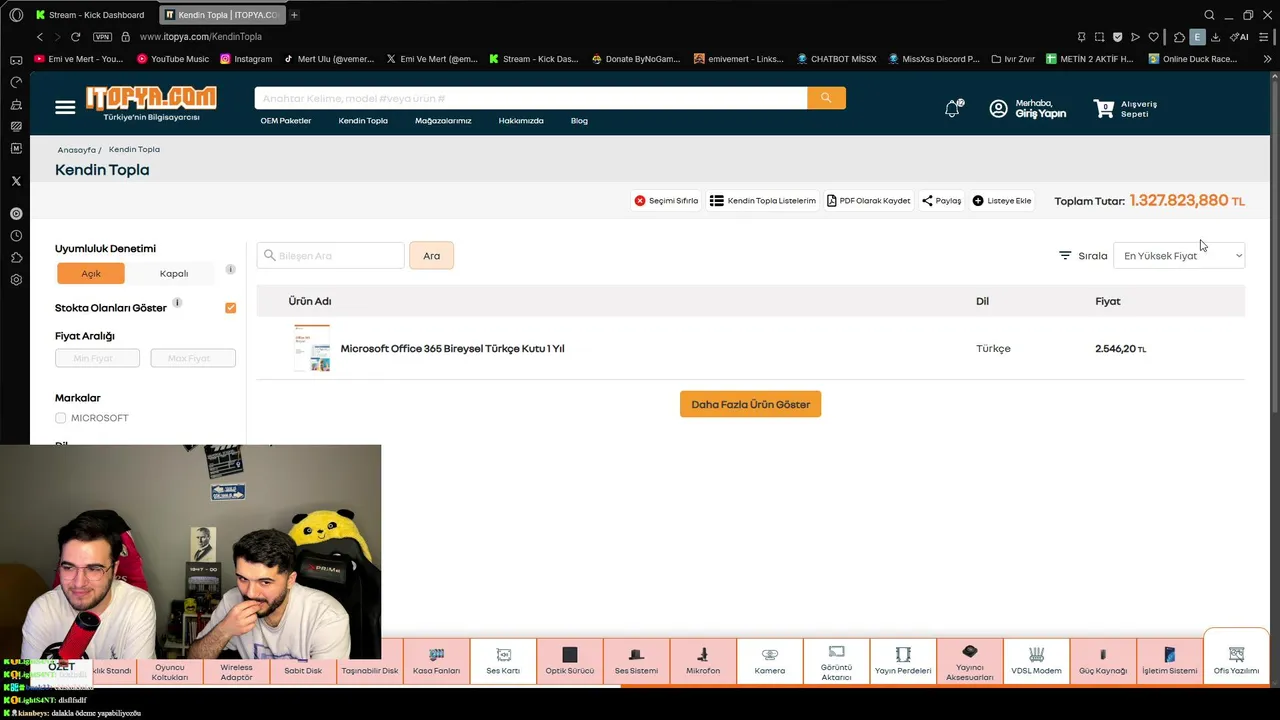Select the Ses Sistemi component category
1280x720 pixels.
pyautogui.click(x=636, y=661)
